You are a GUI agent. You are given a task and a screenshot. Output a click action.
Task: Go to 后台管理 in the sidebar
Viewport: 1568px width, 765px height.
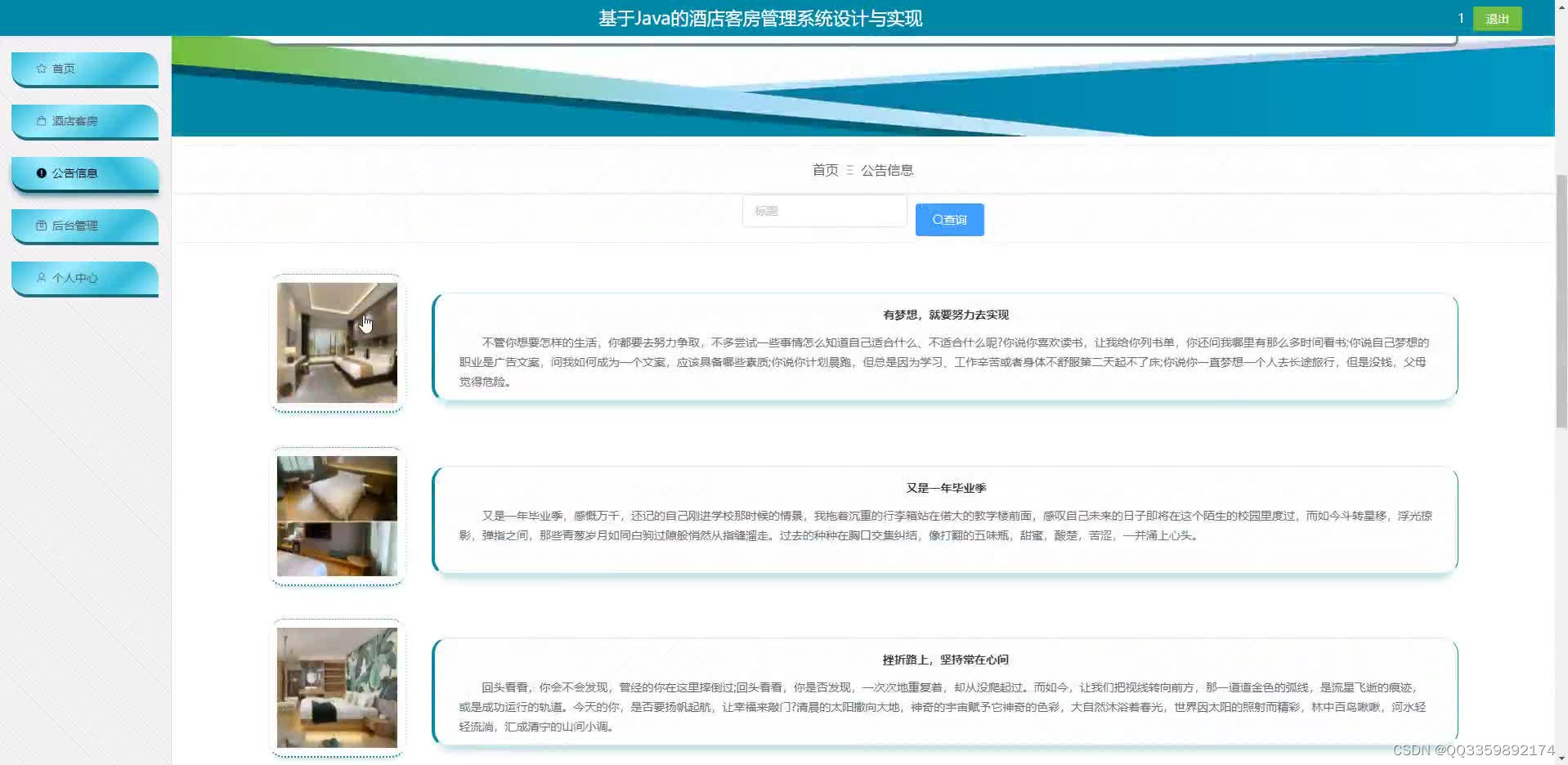85,226
